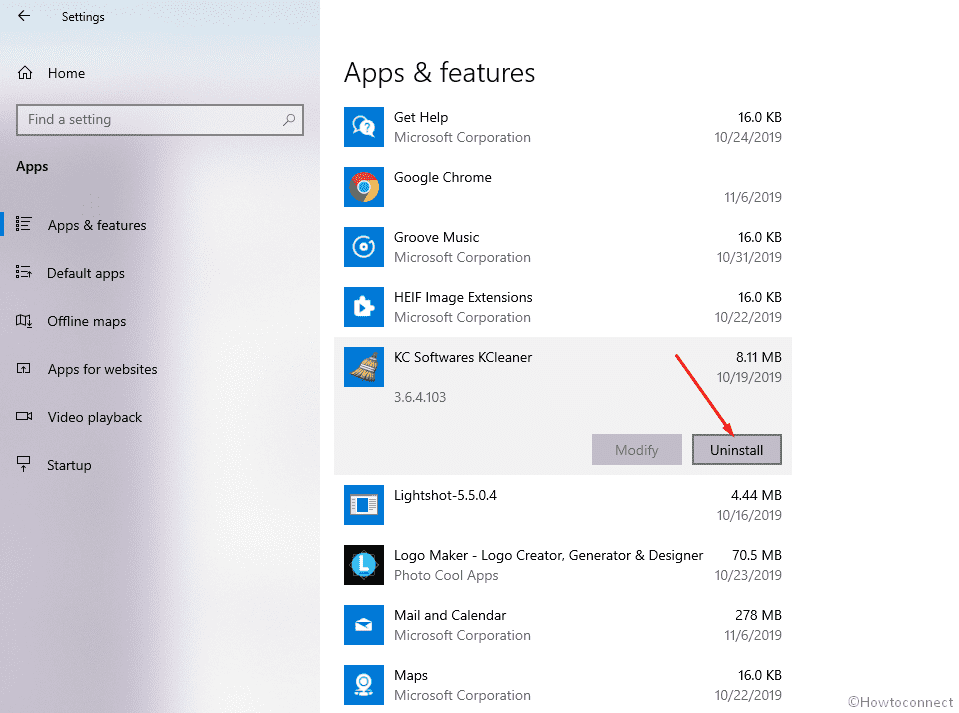Viewport: 959px width, 713px height.
Task: Click the disabled Modify button
Action: 637,449
